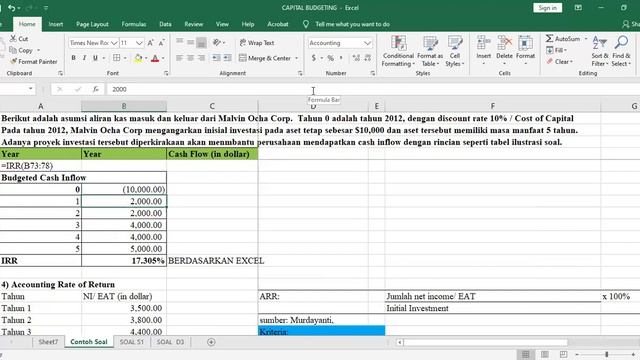Viewport: 640px width, 360px height.
Task: Click the Undo arrow in title bar
Action: pyautogui.click(x=11, y=8)
